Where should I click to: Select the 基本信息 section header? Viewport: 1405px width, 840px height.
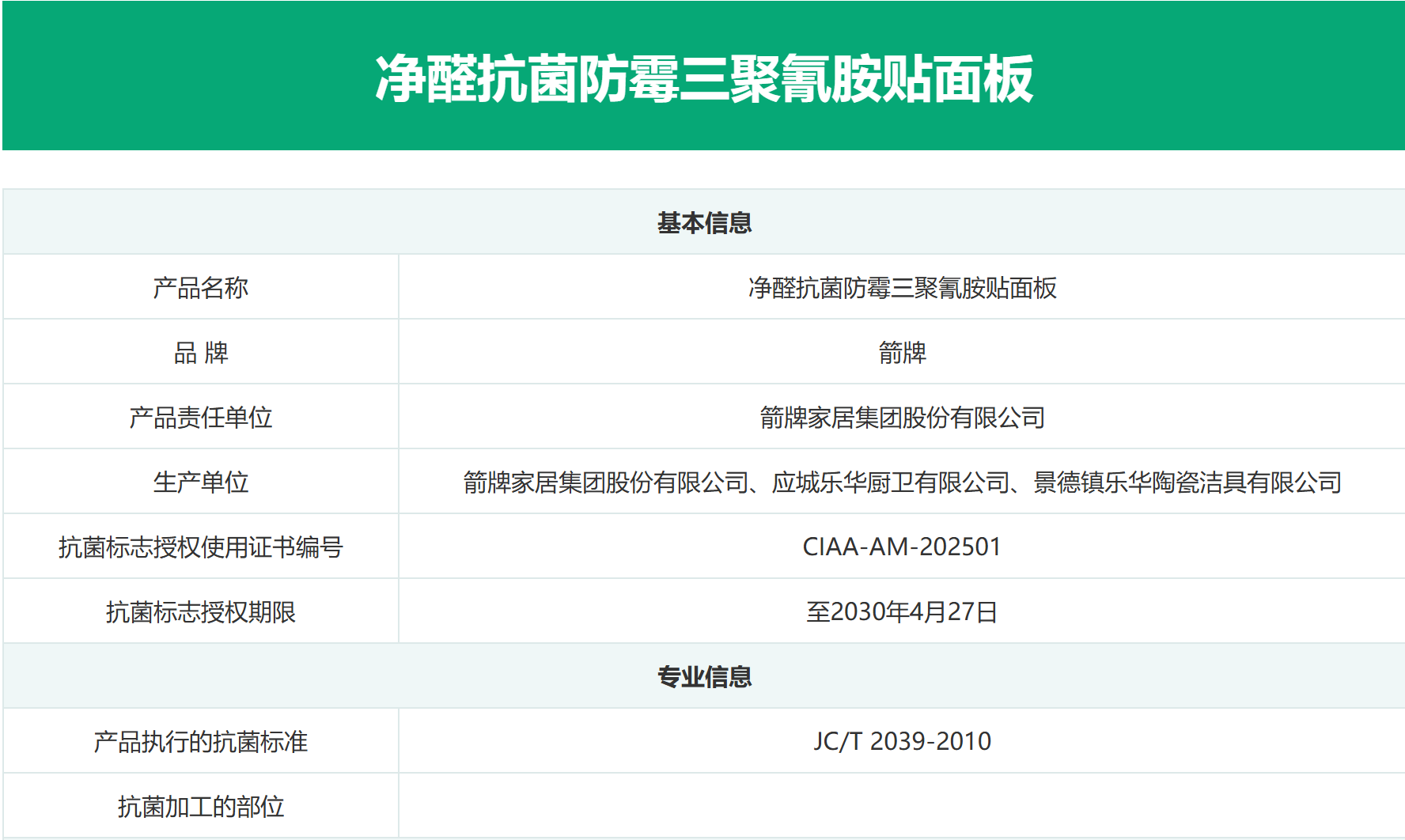pos(703,223)
